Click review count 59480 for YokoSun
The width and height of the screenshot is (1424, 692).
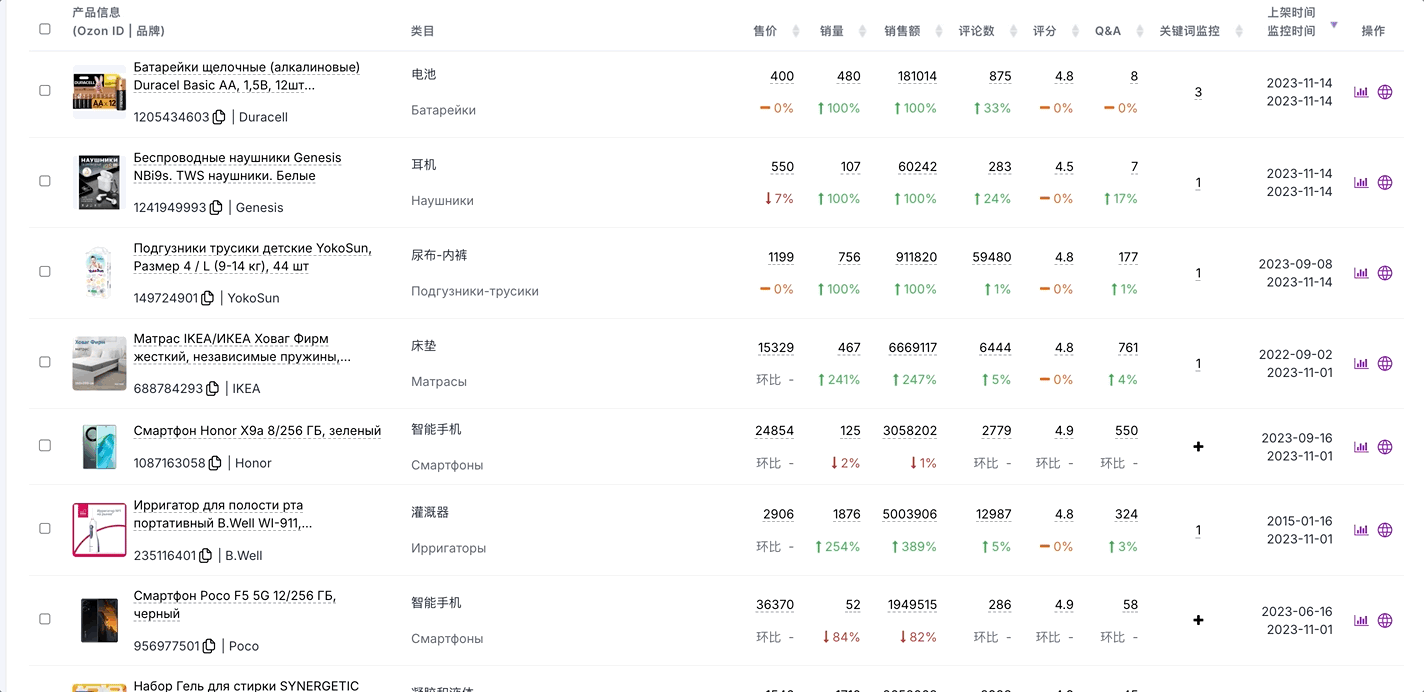click(x=991, y=257)
